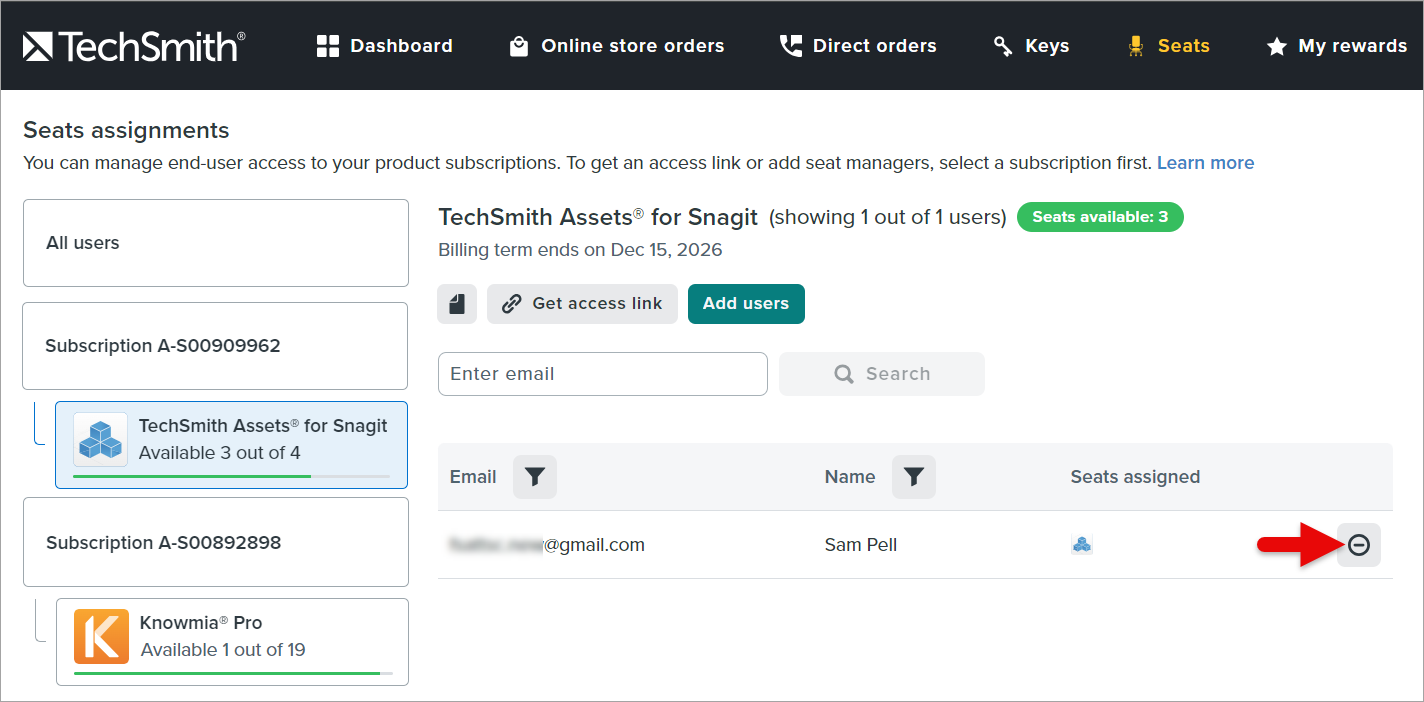Image resolution: width=1424 pixels, height=702 pixels.
Task: Open the Dashboard tab
Action: pos(385,46)
